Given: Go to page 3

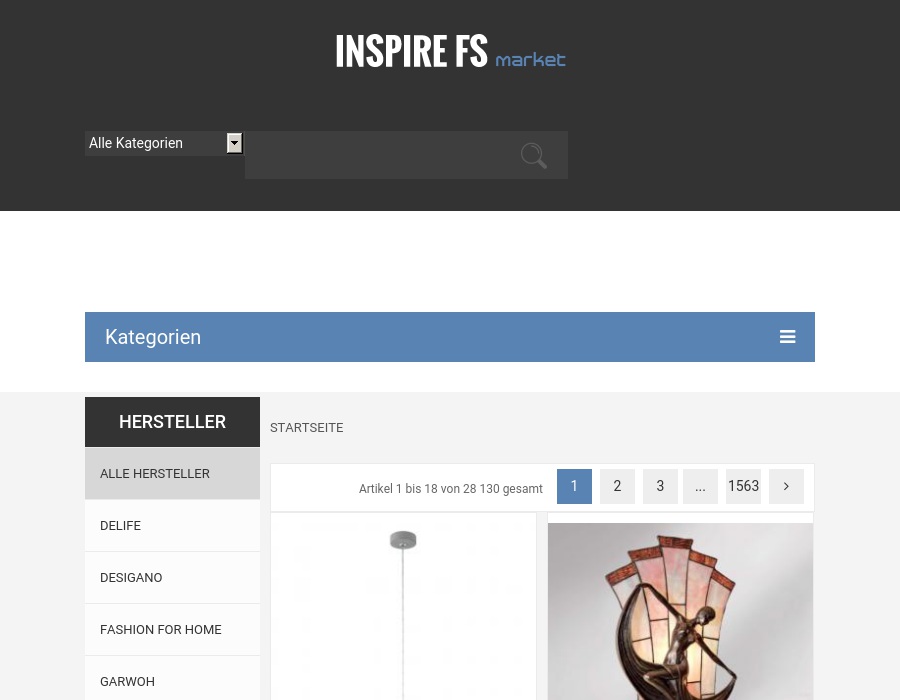Looking at the screenshot, I should [660, 487].
